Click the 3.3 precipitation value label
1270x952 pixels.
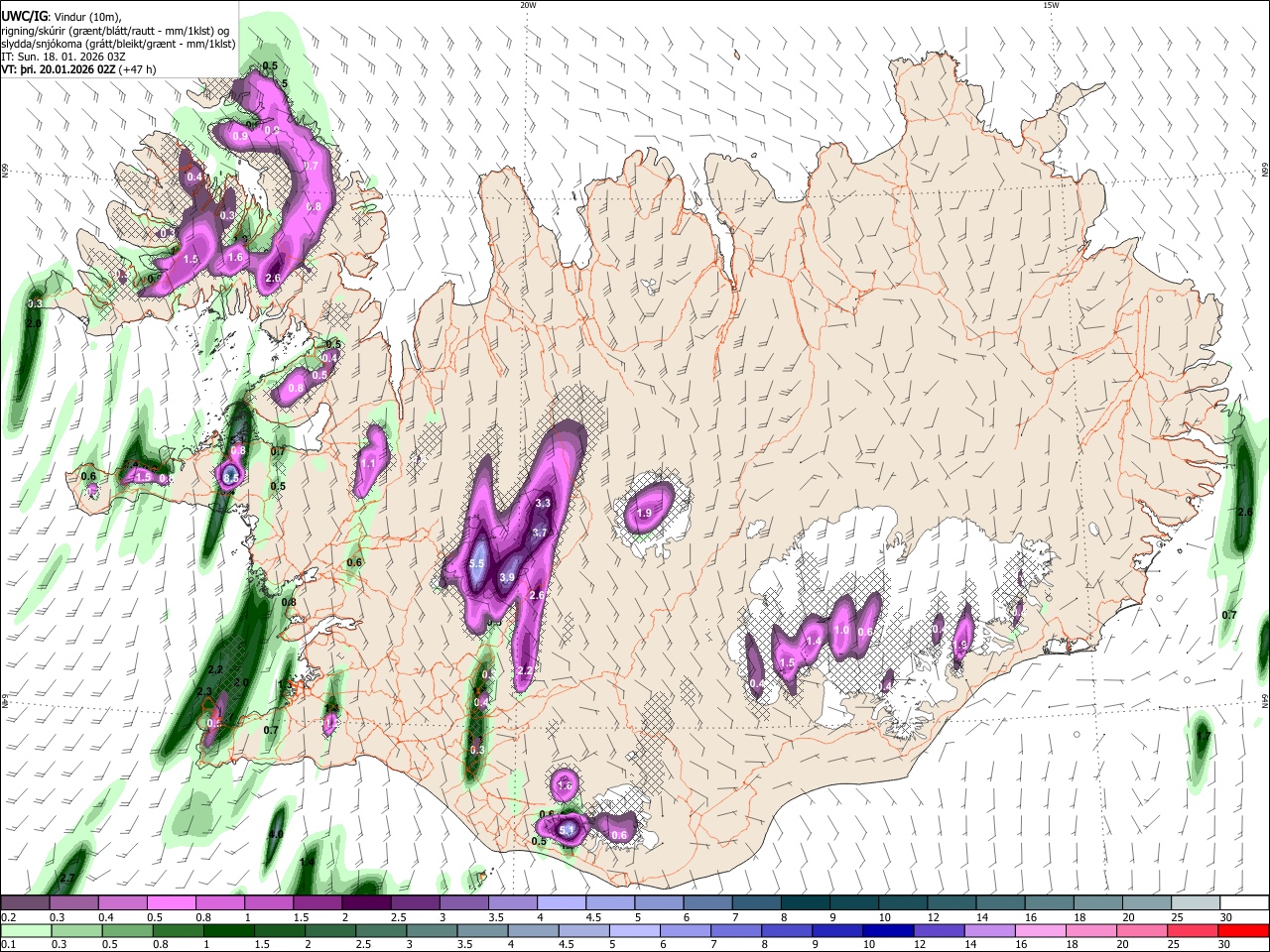click(543, 504)
